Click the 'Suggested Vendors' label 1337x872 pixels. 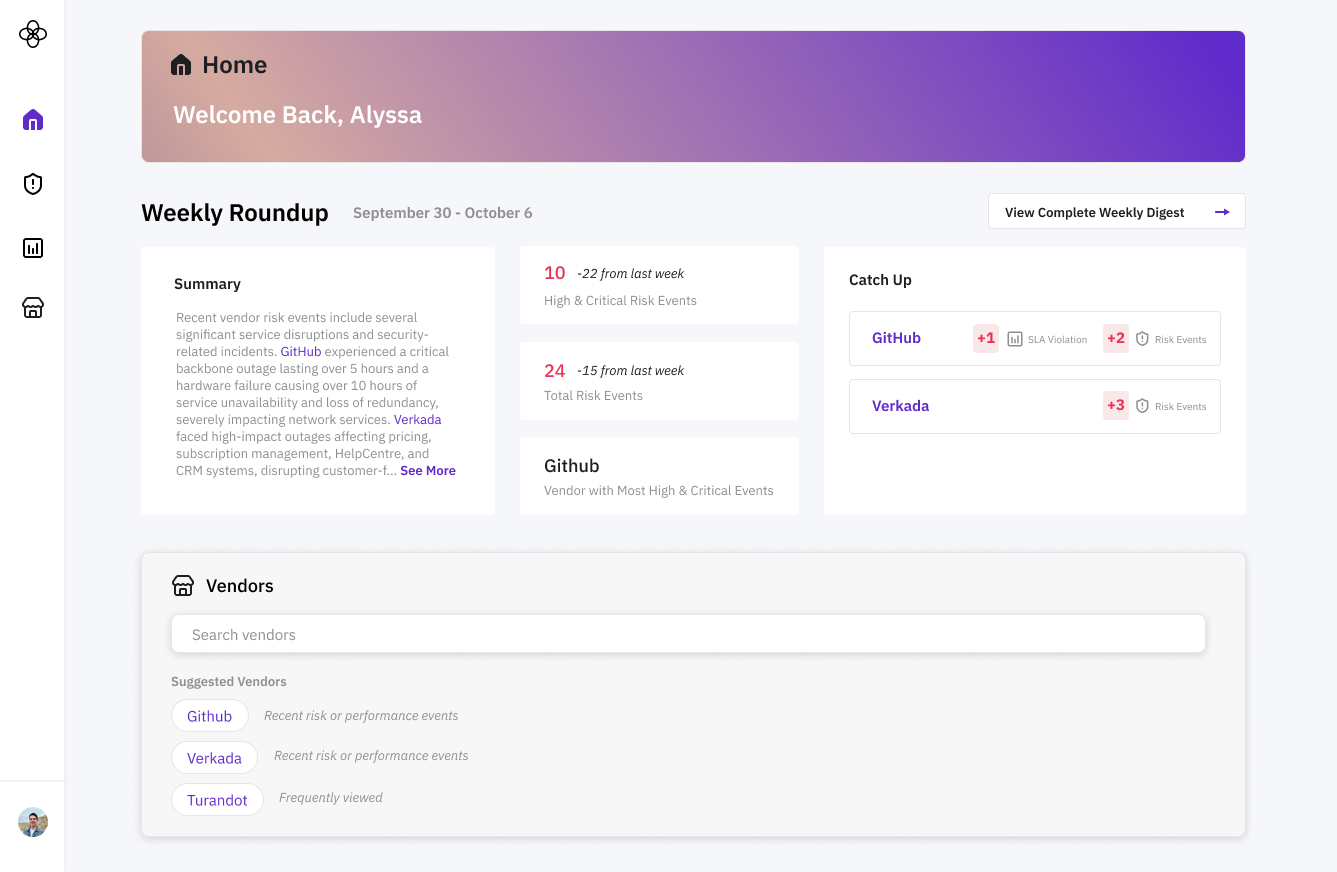click(x=229, y=682)
